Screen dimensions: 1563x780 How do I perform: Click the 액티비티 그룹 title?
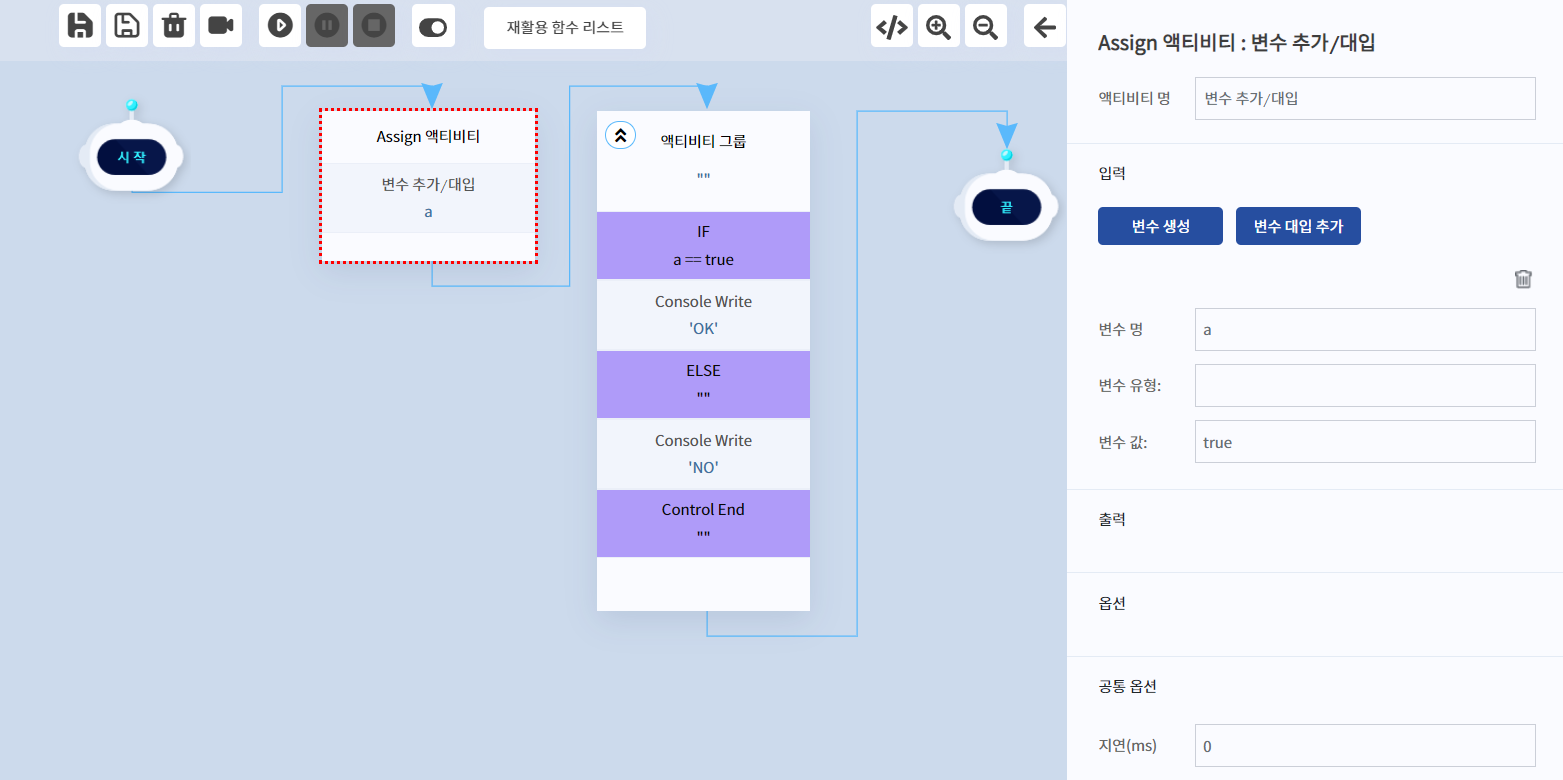click(703, 141)
